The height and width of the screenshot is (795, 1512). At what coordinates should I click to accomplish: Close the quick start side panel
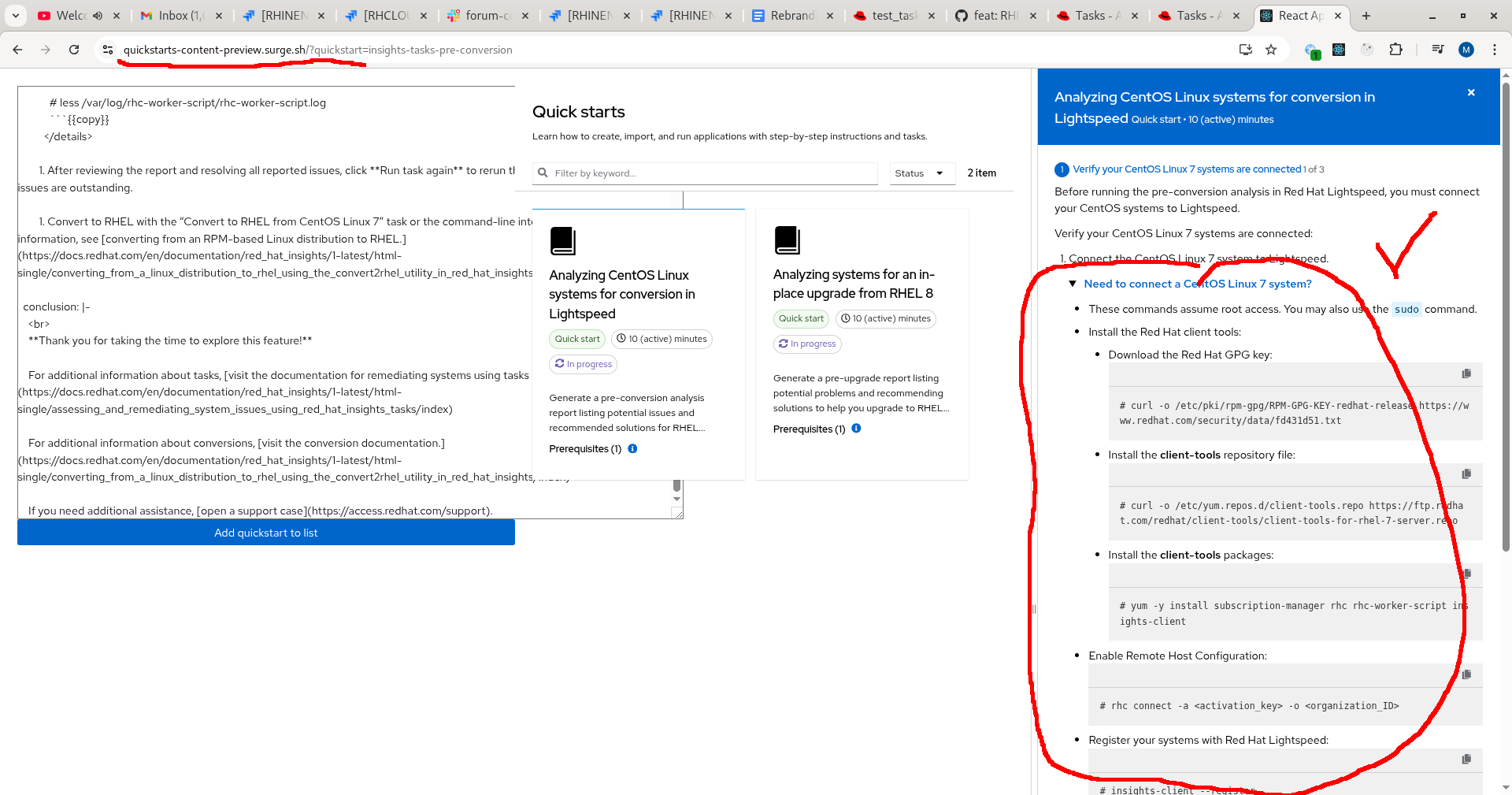[x=1471, y=93]
